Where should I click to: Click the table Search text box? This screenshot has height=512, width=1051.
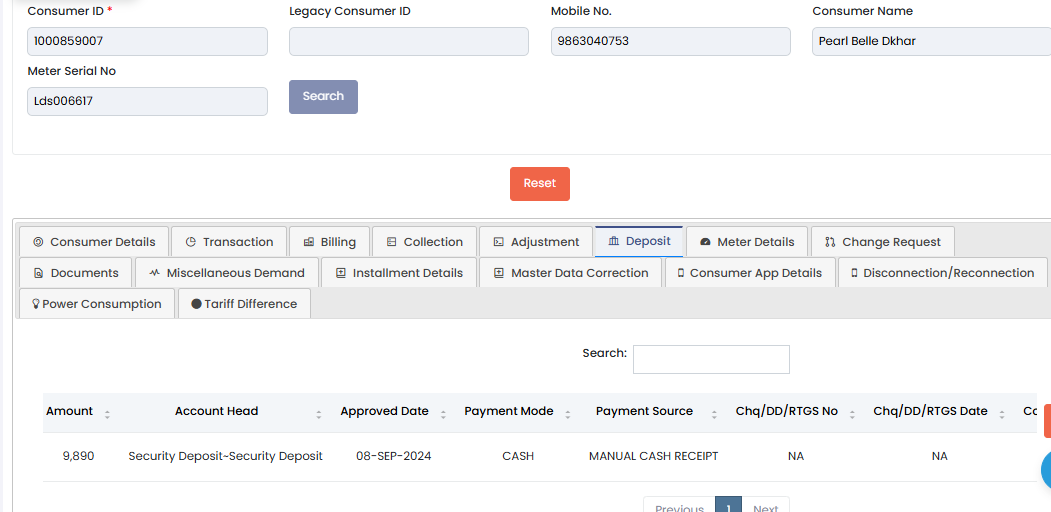coord(711,359)
